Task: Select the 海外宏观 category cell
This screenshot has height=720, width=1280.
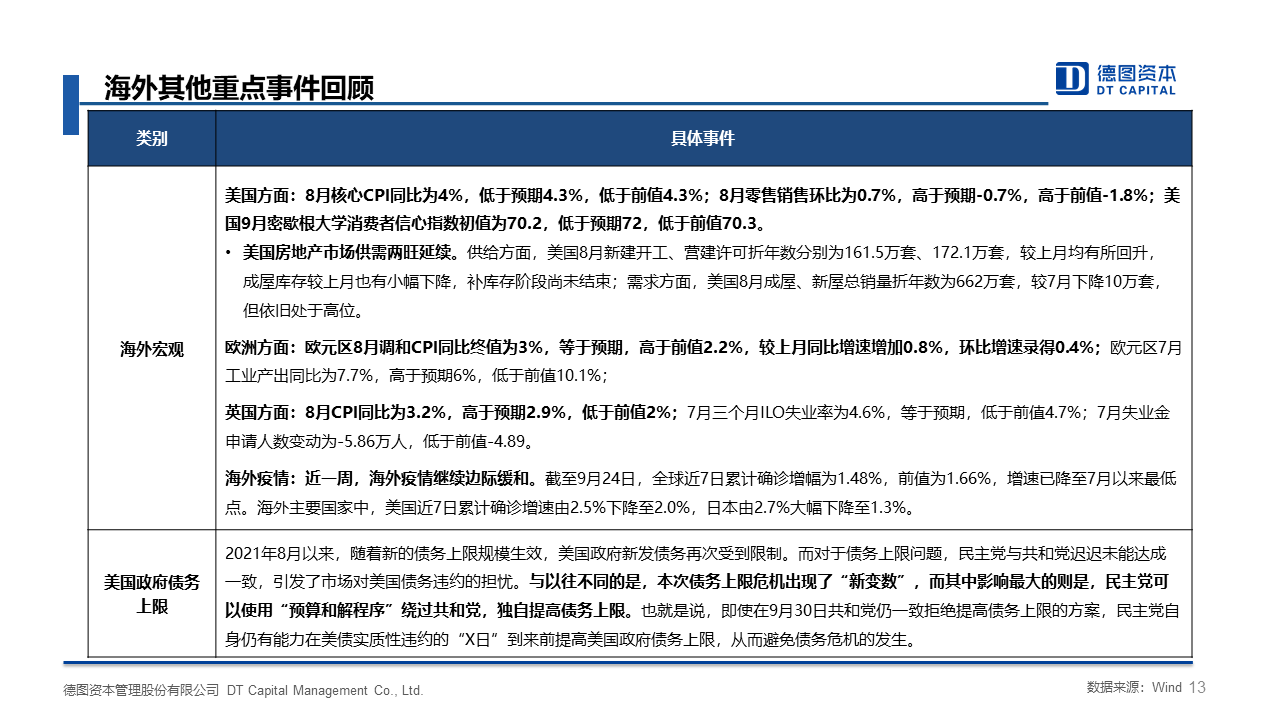Action: (152, 348)
